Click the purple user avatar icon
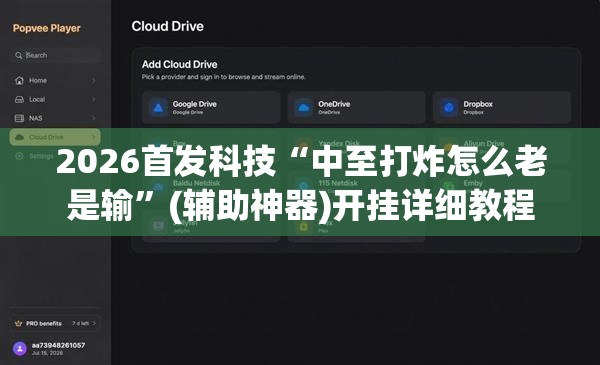Screen dimensions: 600x365 [x=20, y=349]
